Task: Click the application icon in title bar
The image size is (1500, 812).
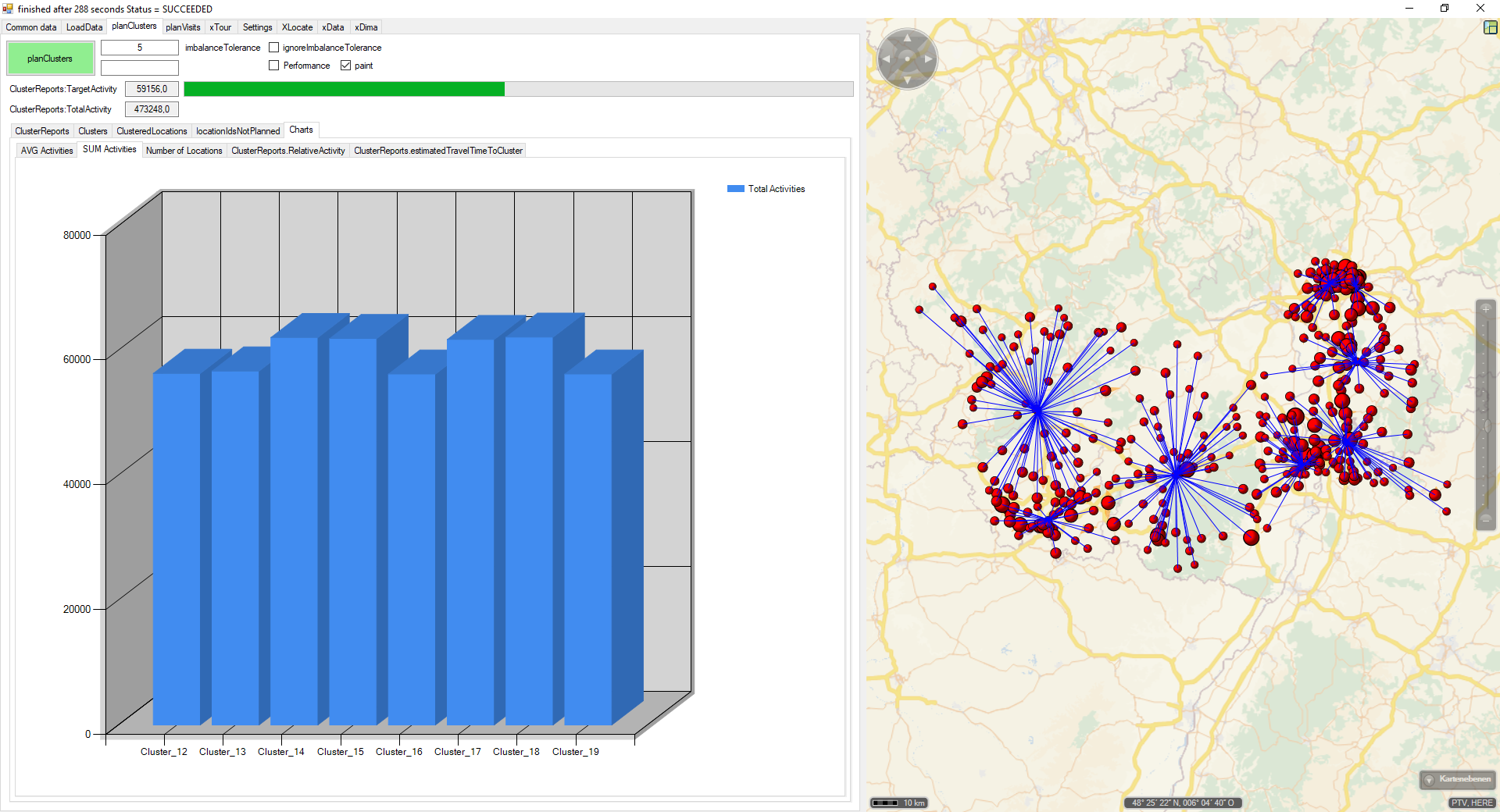Action: [x=8, y=9]
